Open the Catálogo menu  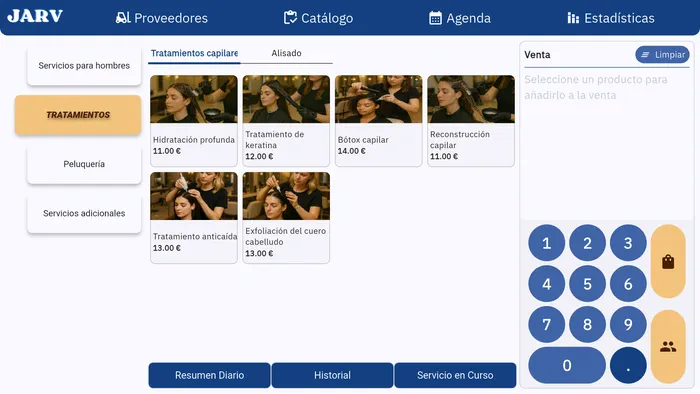tap(318, 18)
